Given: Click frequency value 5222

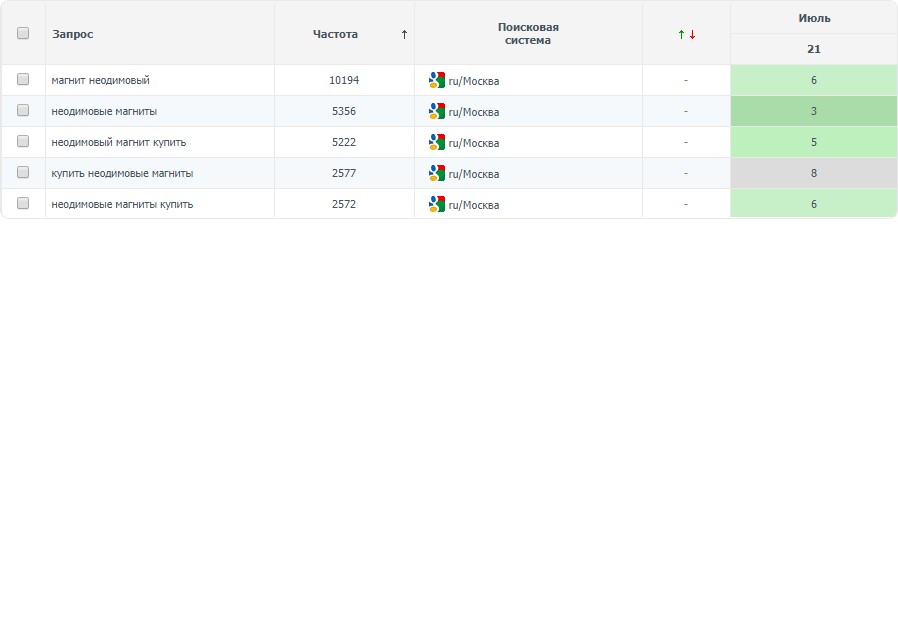Looking at the screenshot, I should (x=344, y=142).
